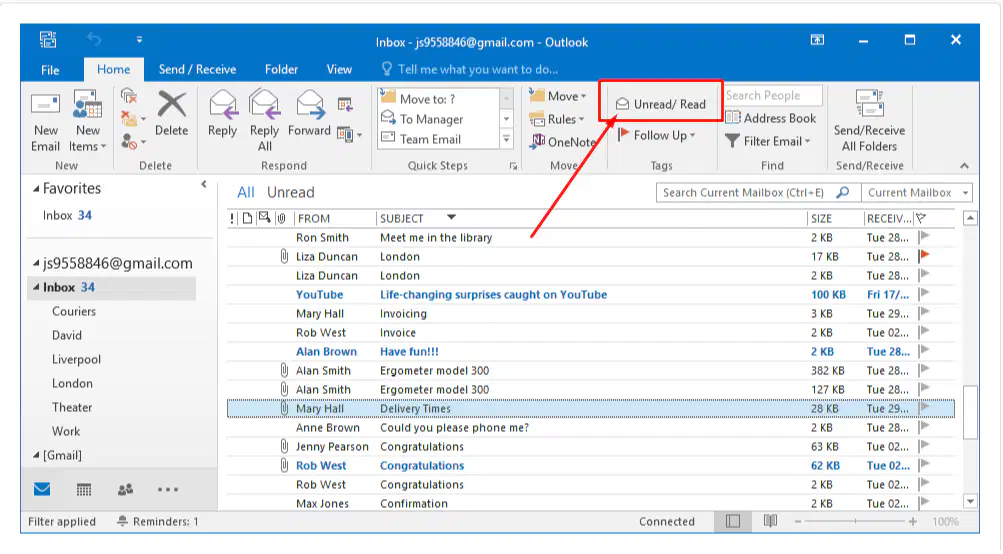
Task: Open the Rules dropdown
Action: click(557, 119)
